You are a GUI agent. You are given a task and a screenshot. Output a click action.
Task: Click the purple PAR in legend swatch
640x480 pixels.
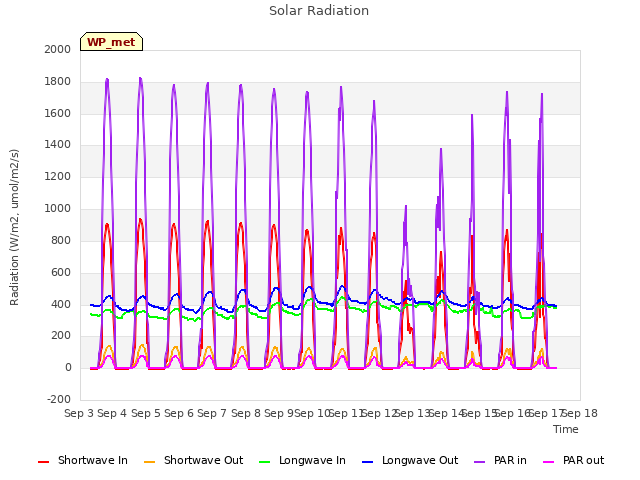click(x=480, y=462)
